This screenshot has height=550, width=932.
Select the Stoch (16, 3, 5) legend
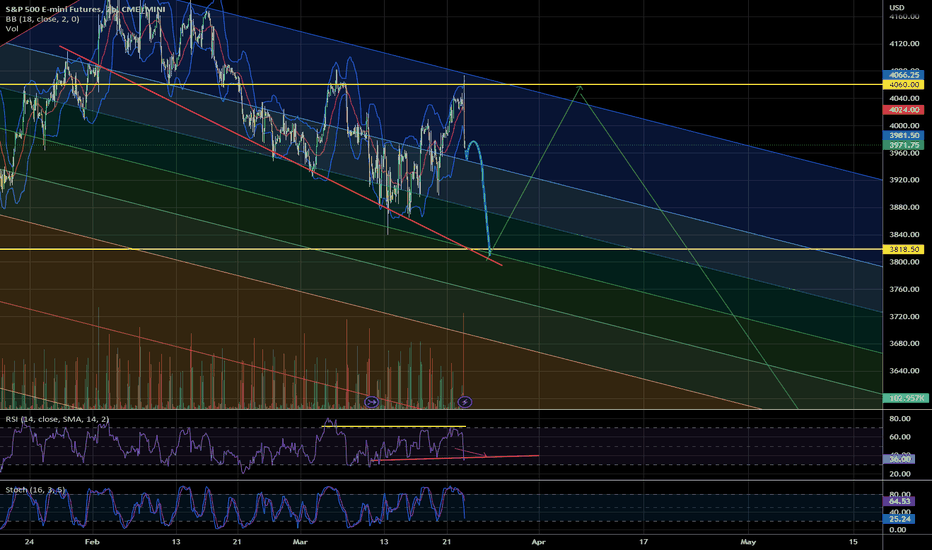[35, 489]
